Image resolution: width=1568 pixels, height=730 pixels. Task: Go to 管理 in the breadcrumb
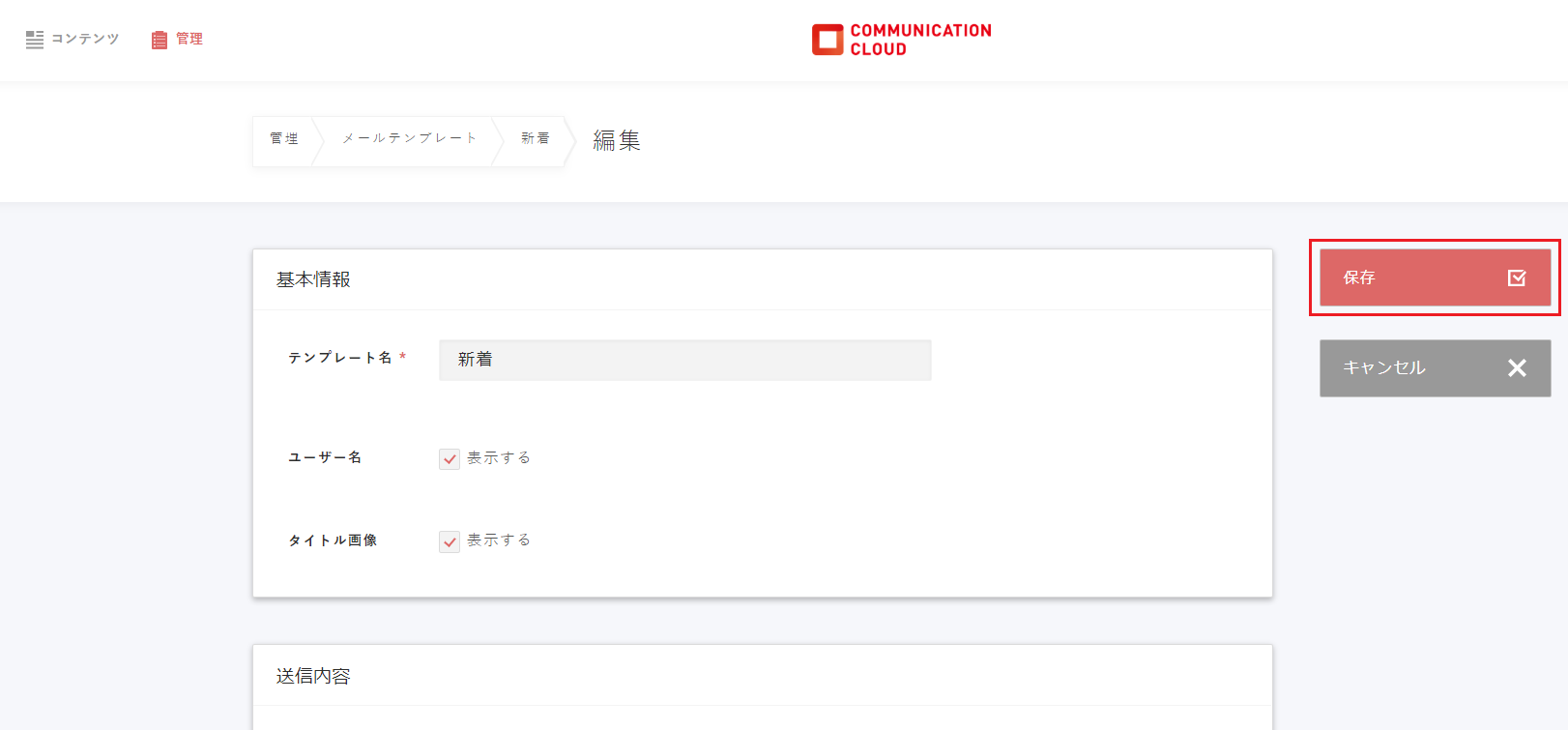click(284, 139)
